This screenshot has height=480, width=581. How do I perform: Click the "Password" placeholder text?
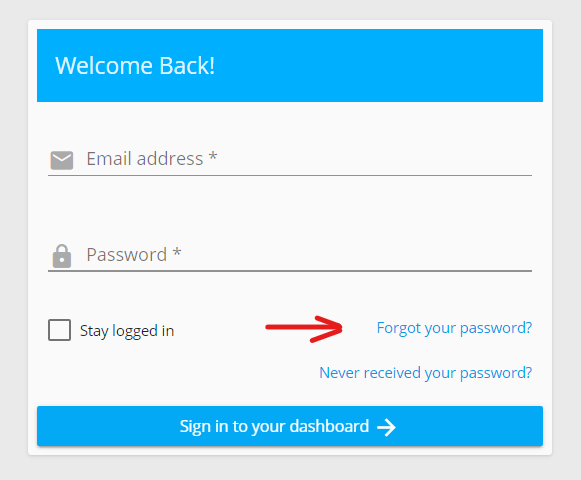127,255
